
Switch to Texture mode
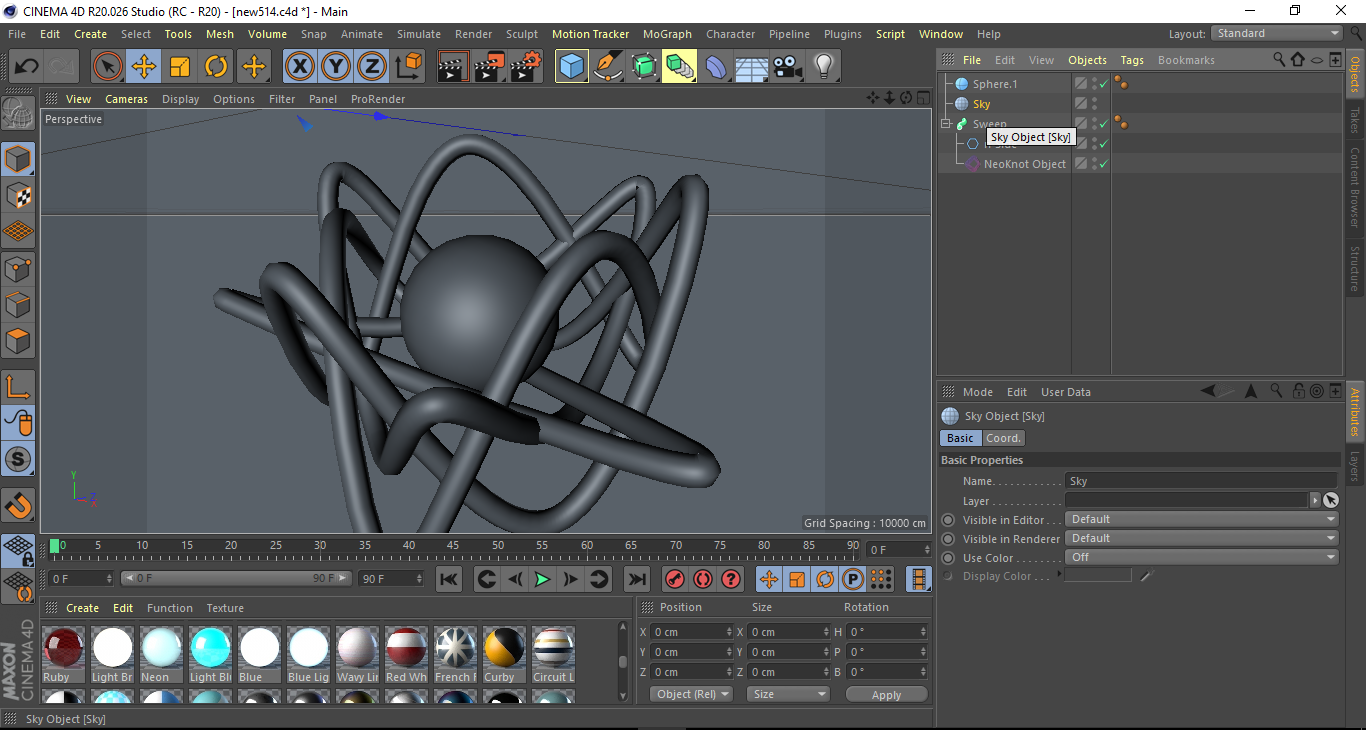[18, 196]
